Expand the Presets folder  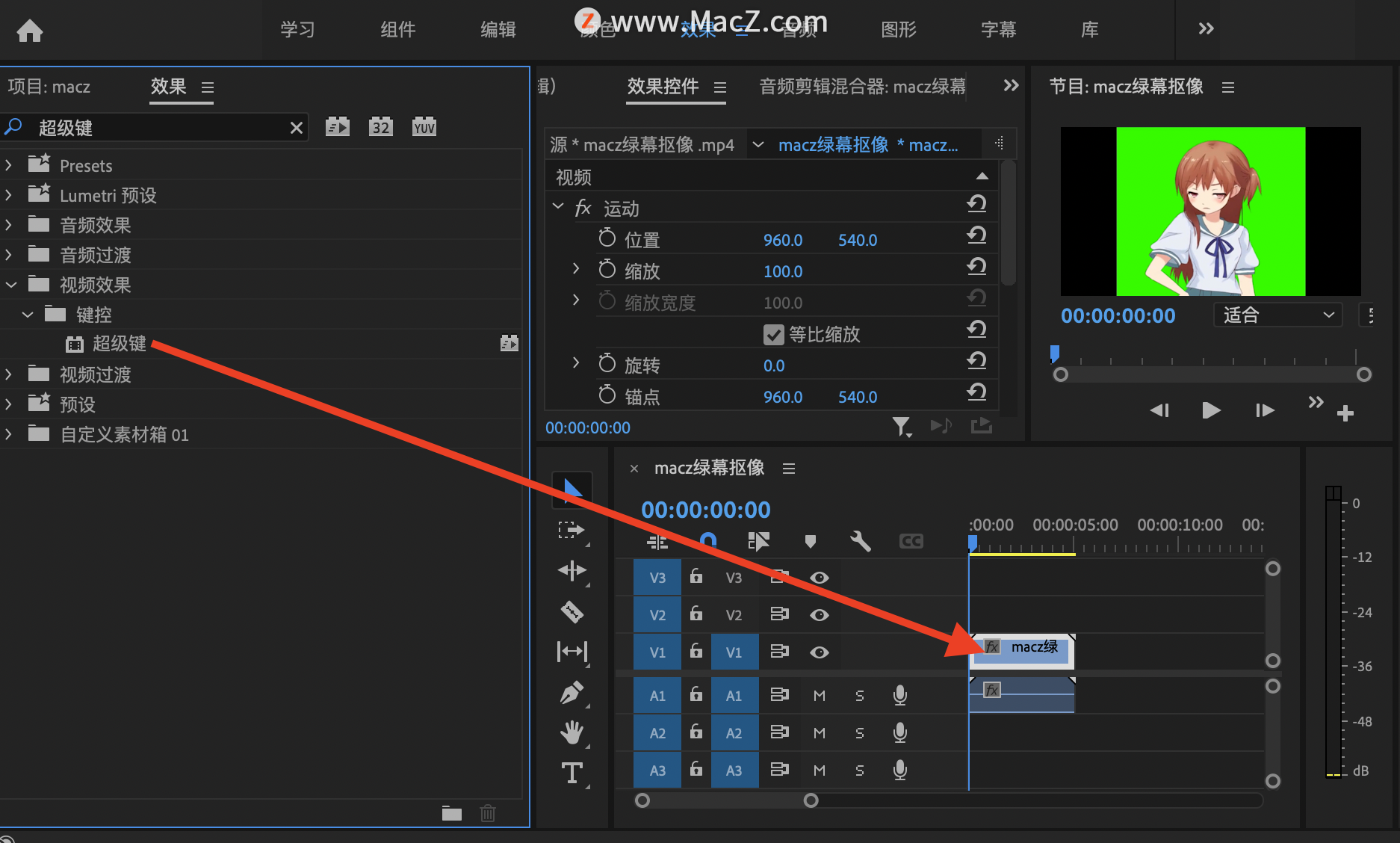click(x=8, y=165)
